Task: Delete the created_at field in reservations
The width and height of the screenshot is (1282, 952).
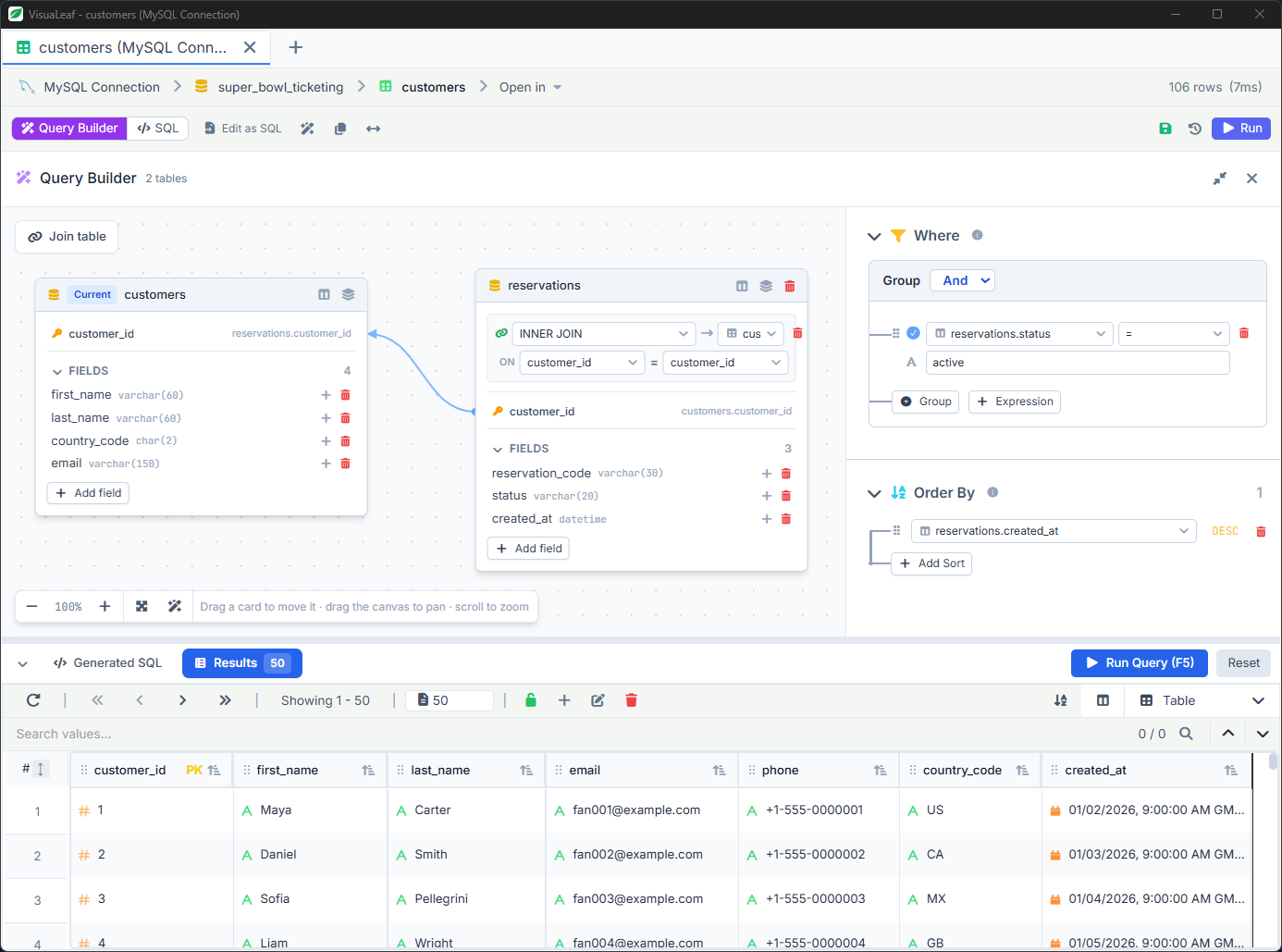Action: (786, 519)
